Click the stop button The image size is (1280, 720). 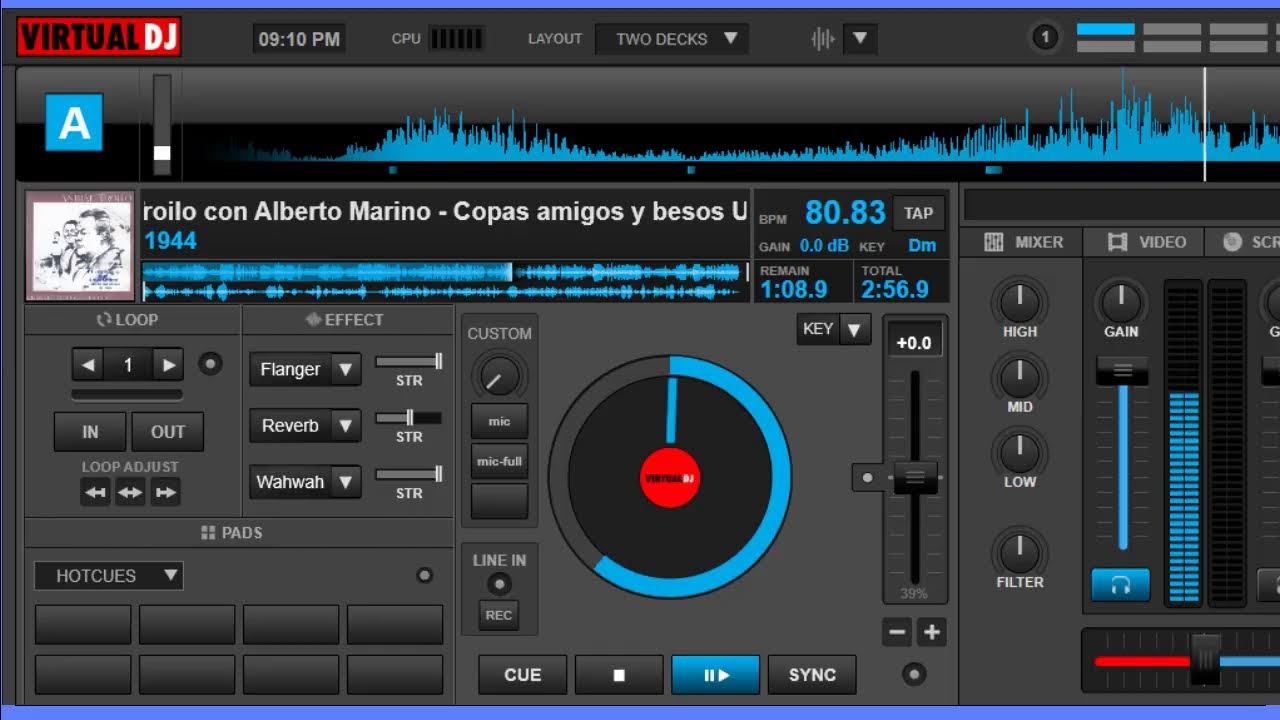pos(619,675)
